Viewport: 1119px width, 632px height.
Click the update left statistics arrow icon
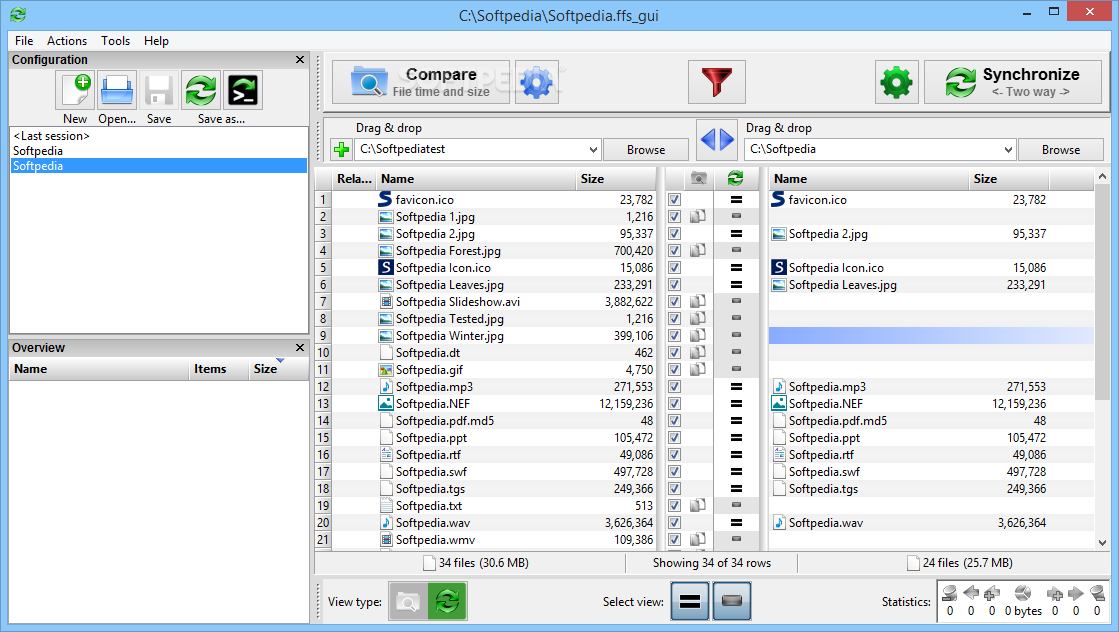(x=971, y=593)
